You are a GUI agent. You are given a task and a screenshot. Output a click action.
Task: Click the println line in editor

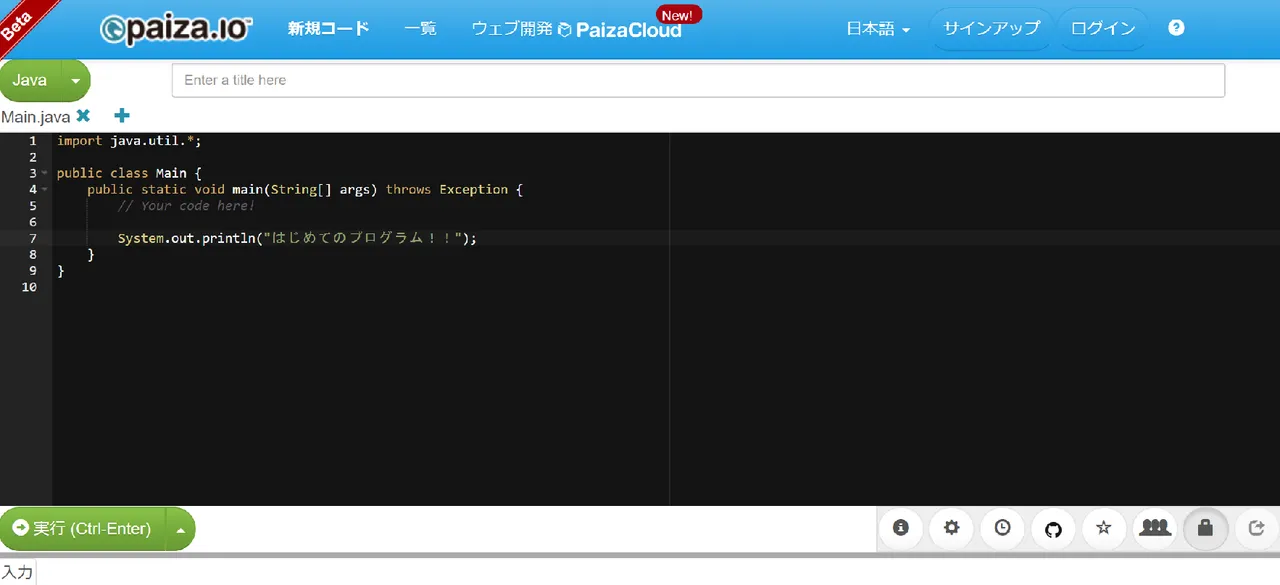[297, 238]
